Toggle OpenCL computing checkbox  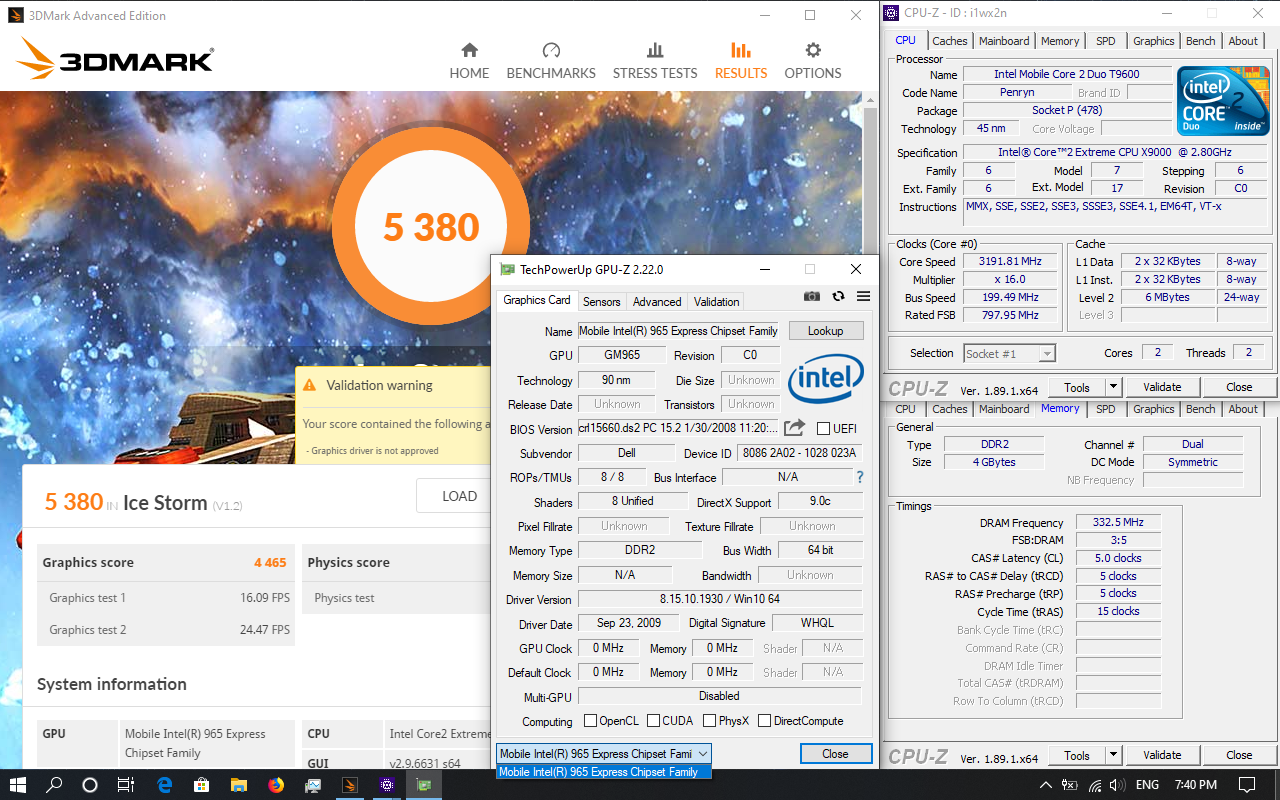point(590,721)
